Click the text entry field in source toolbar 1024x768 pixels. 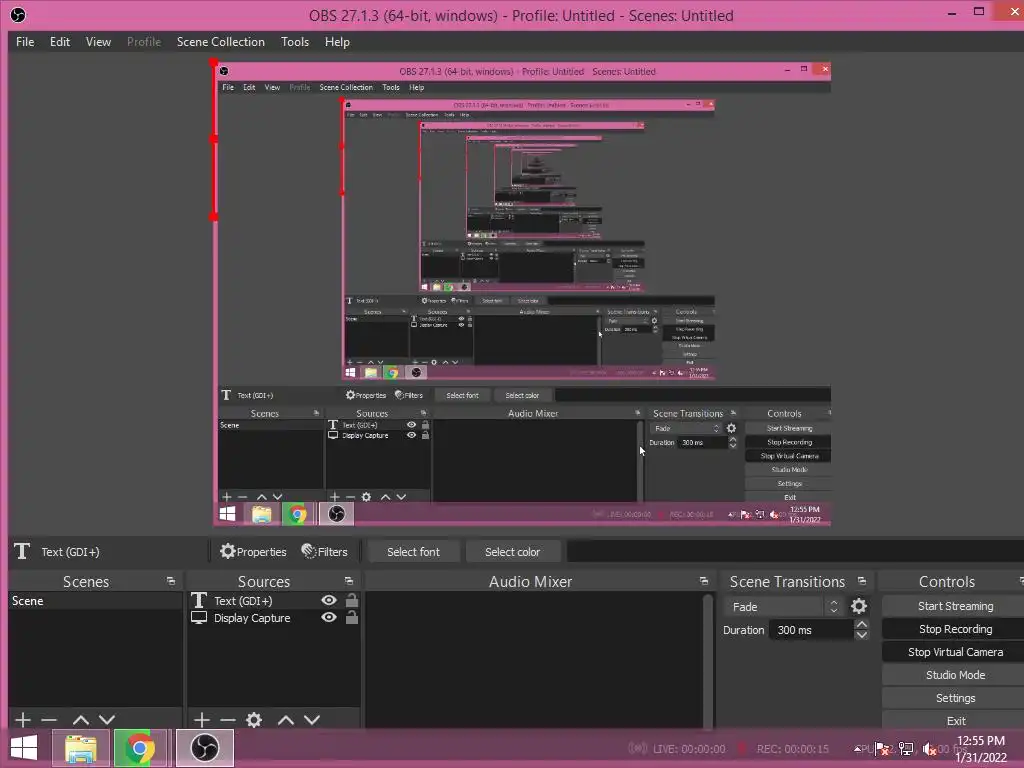coord(795,552)
